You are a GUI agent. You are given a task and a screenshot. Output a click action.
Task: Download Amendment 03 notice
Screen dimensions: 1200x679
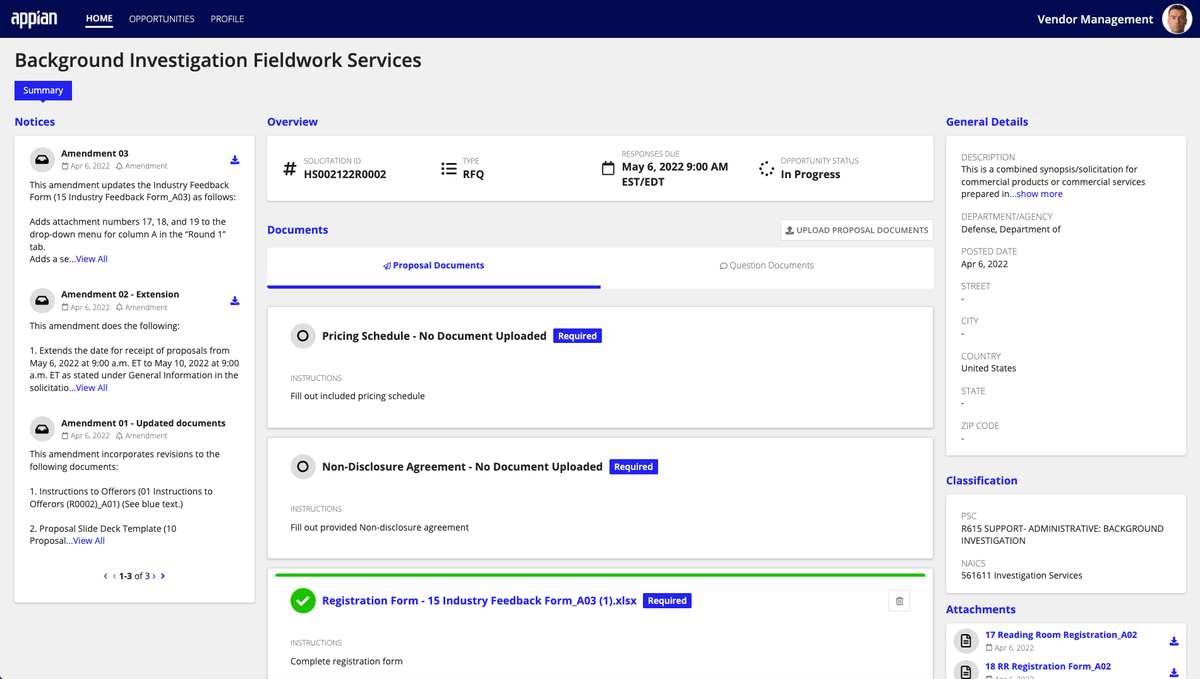pos(235,159)
